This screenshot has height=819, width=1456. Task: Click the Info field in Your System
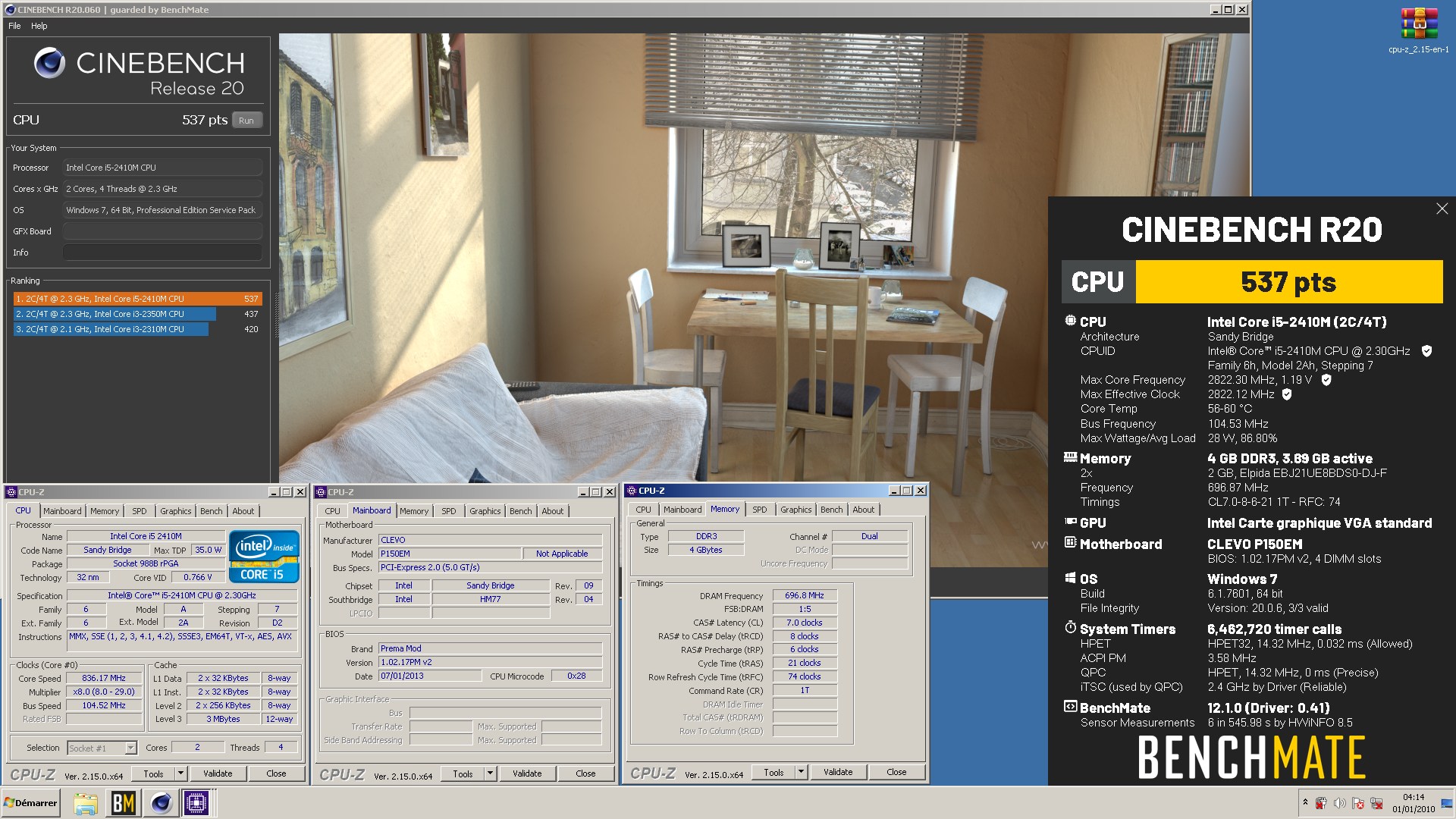tap(162, 253)
